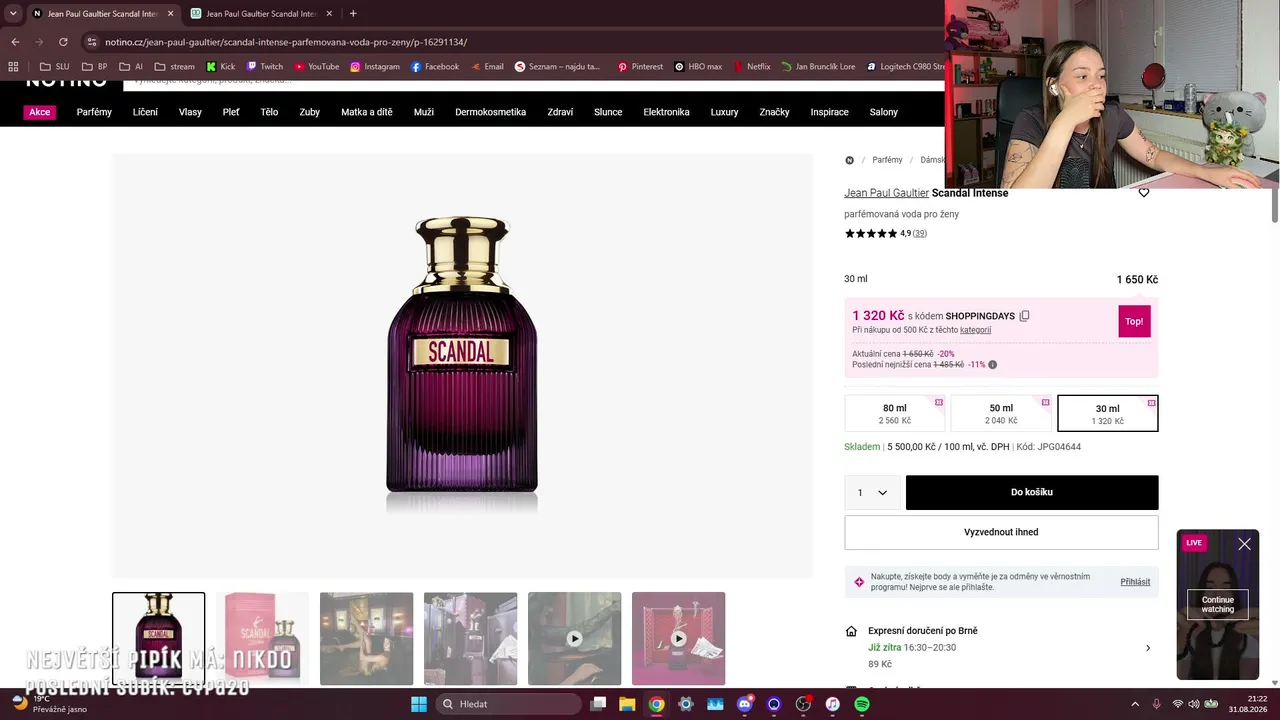
Task: Open the Settings gear app on taskbar
Action: pos(686,704)
